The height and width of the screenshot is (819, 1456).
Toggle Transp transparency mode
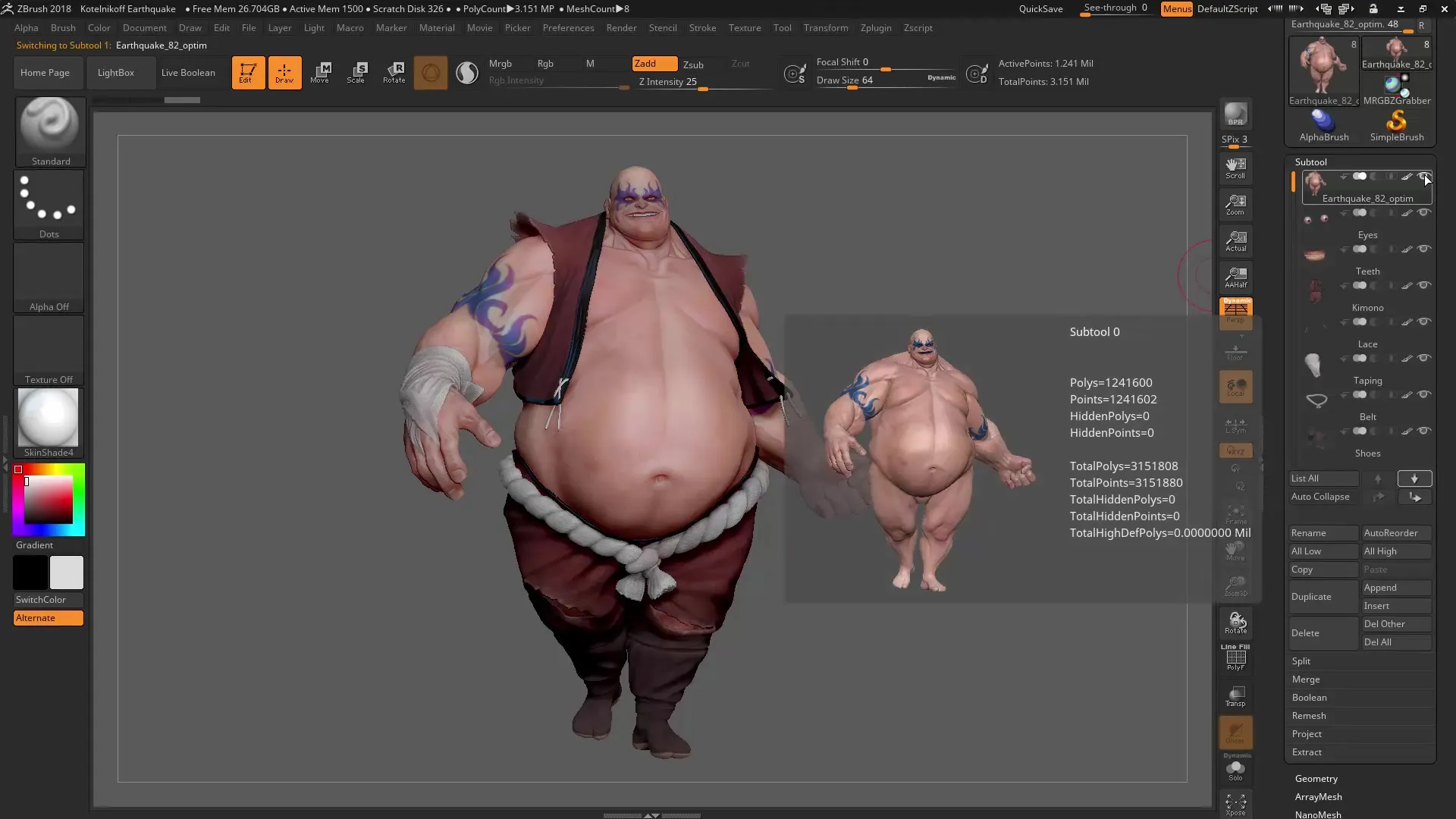pos(1235,696)
